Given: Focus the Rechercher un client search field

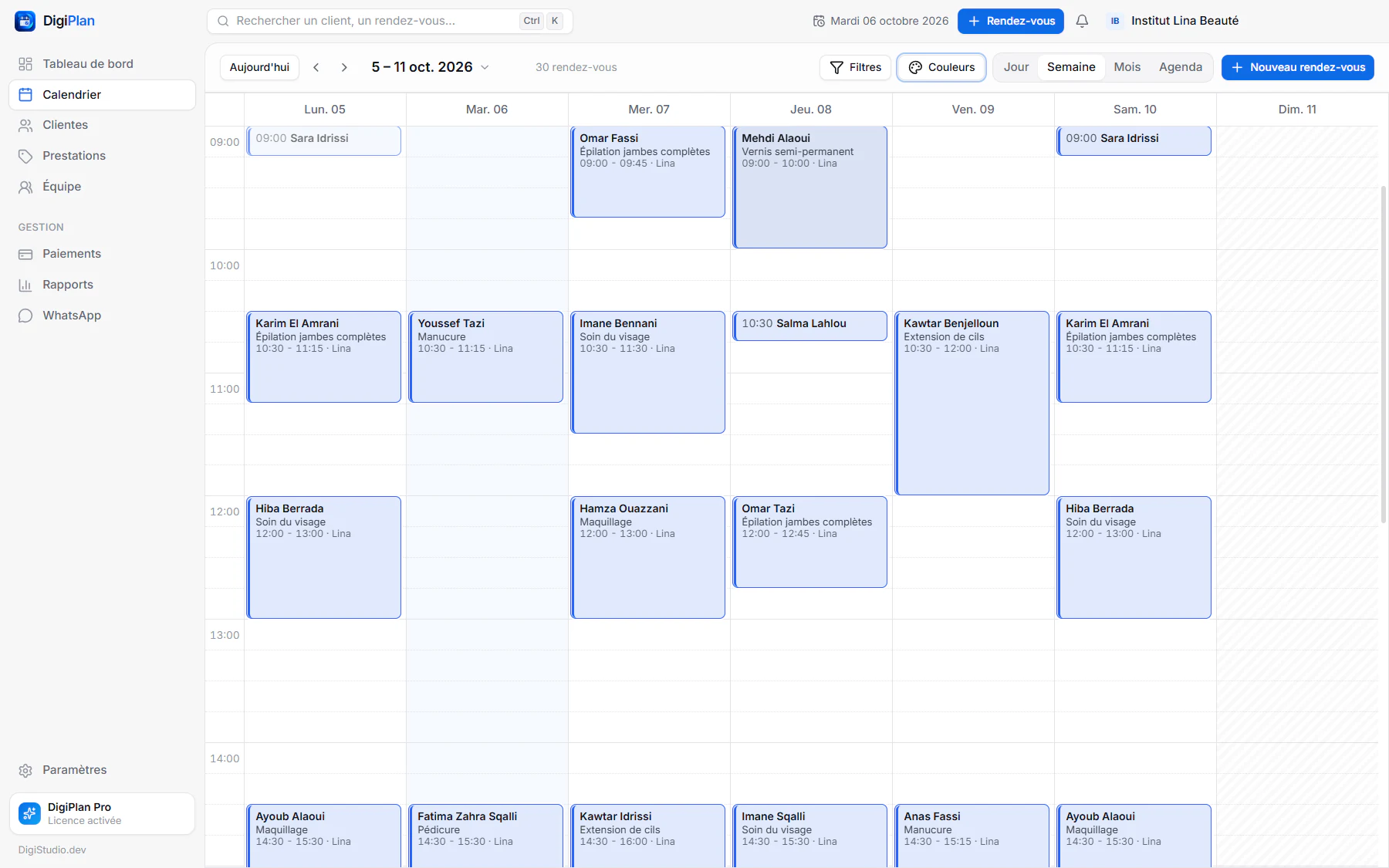Looking at the screenshot, I should point(390,21).
